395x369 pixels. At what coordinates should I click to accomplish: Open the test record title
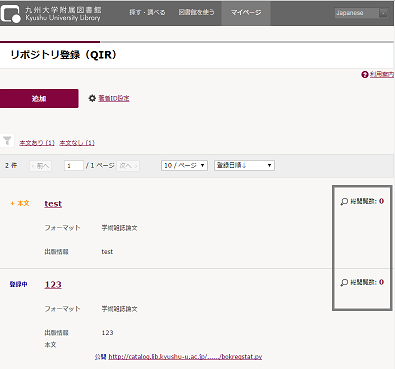tap(53, 204)
